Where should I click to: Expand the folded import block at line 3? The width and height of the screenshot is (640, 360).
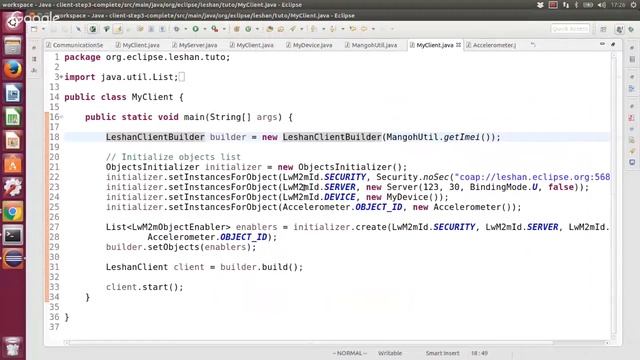(62, 77)
